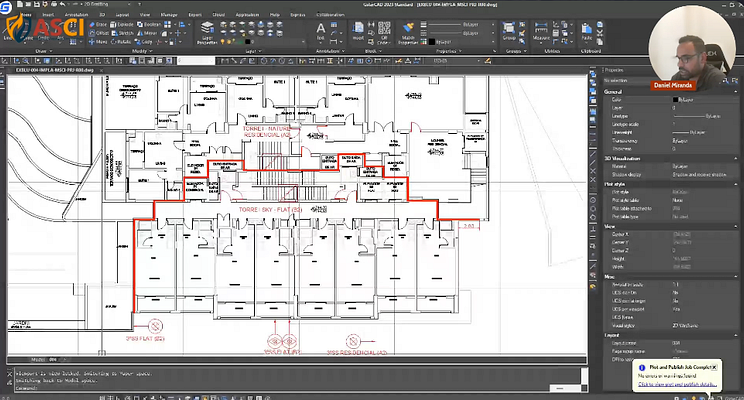The width and height of the screenshot is (744, 400).
Task: Open the Layout ribbon tab
Action: [x=122, y=15]
